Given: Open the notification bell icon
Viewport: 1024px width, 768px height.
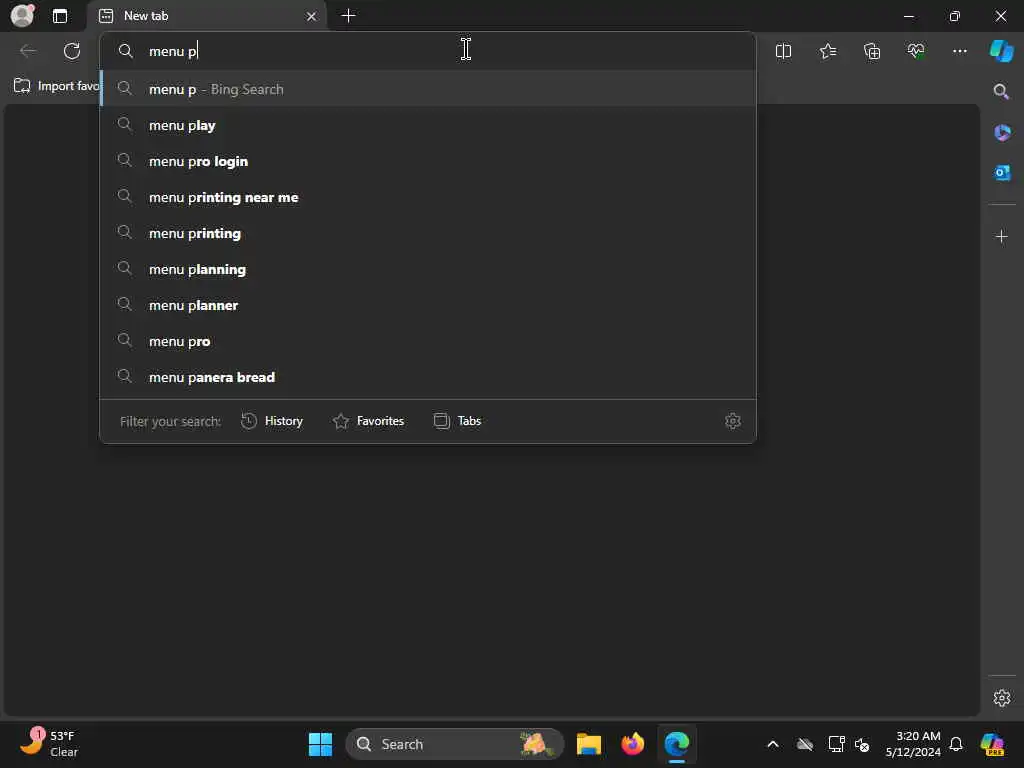Looking at the screenshot, I should (x=956, y=744).
